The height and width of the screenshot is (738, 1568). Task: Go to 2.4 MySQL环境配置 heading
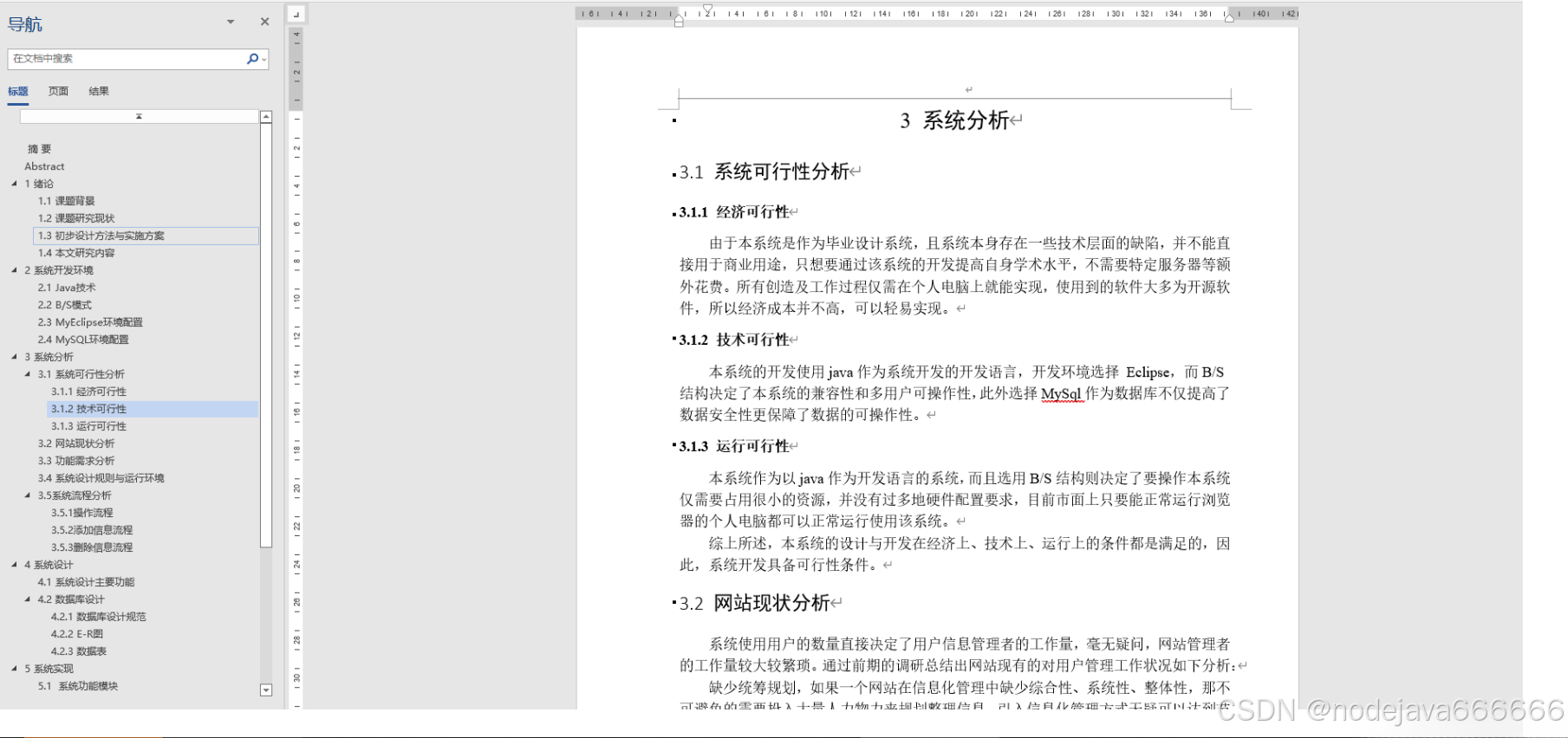tap(83, 340)
